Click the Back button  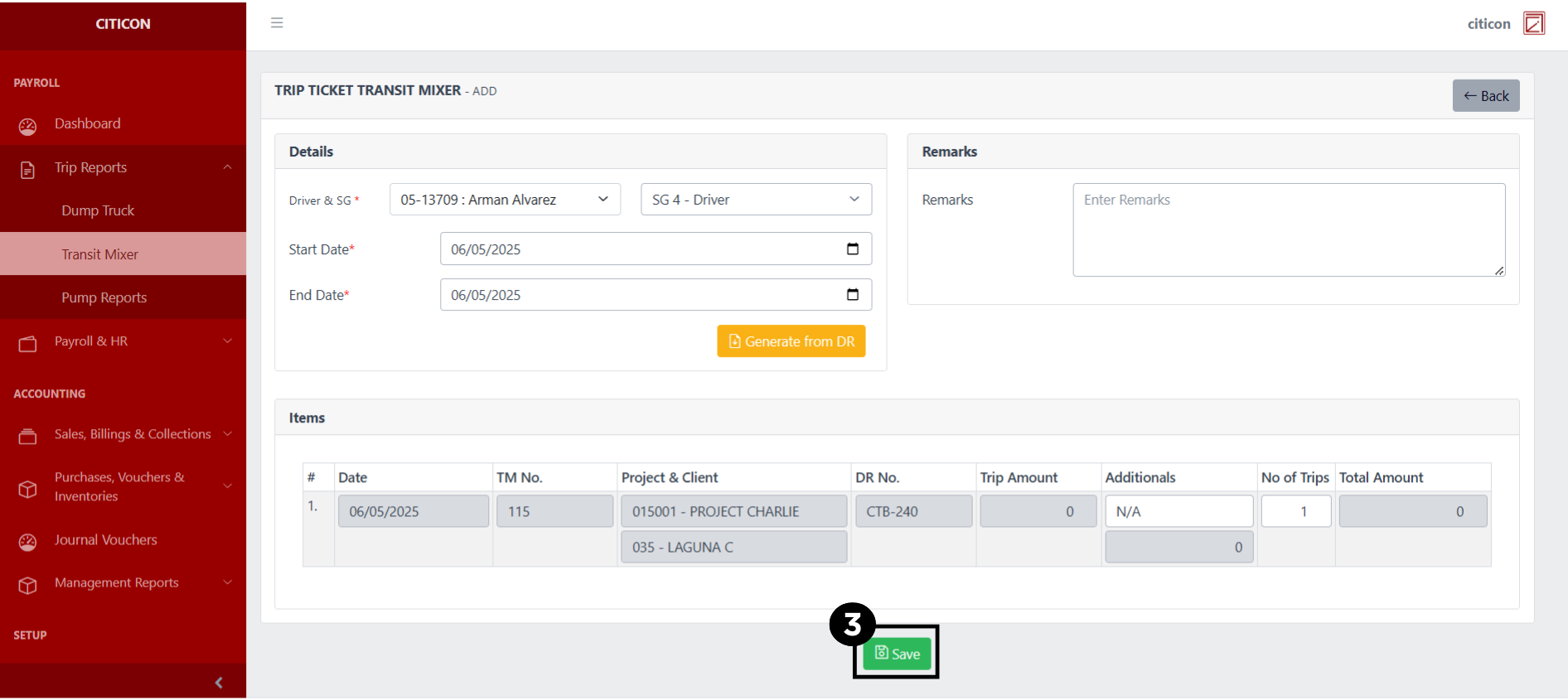1485,96
